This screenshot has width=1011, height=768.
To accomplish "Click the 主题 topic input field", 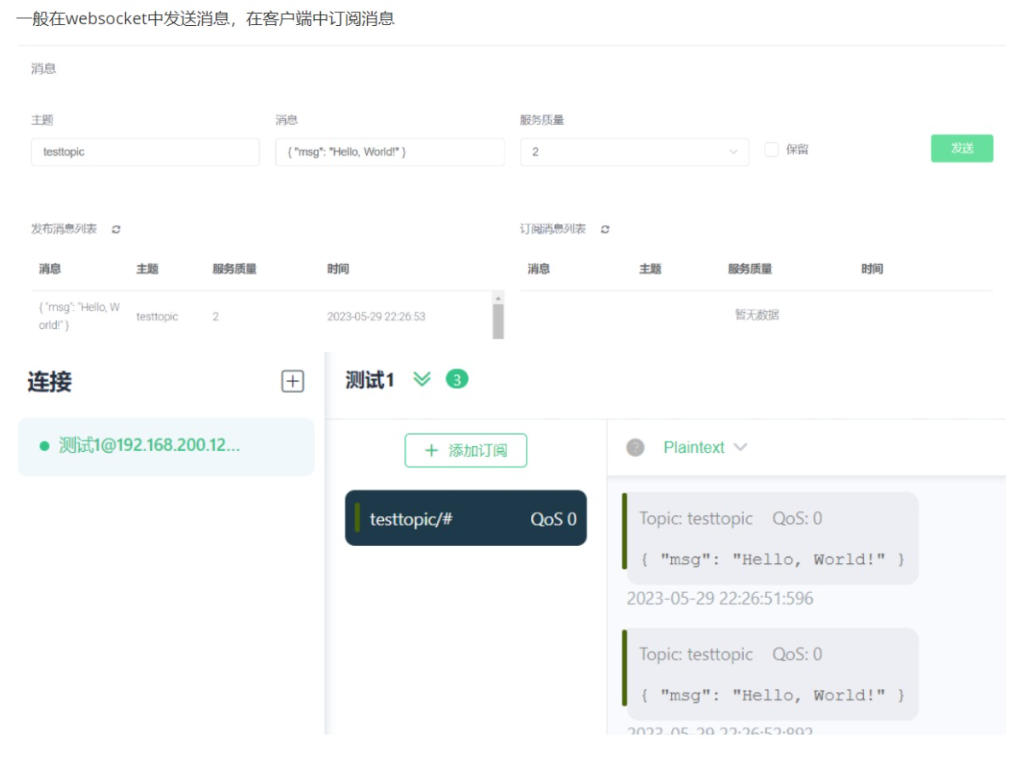I will point(145,152).
